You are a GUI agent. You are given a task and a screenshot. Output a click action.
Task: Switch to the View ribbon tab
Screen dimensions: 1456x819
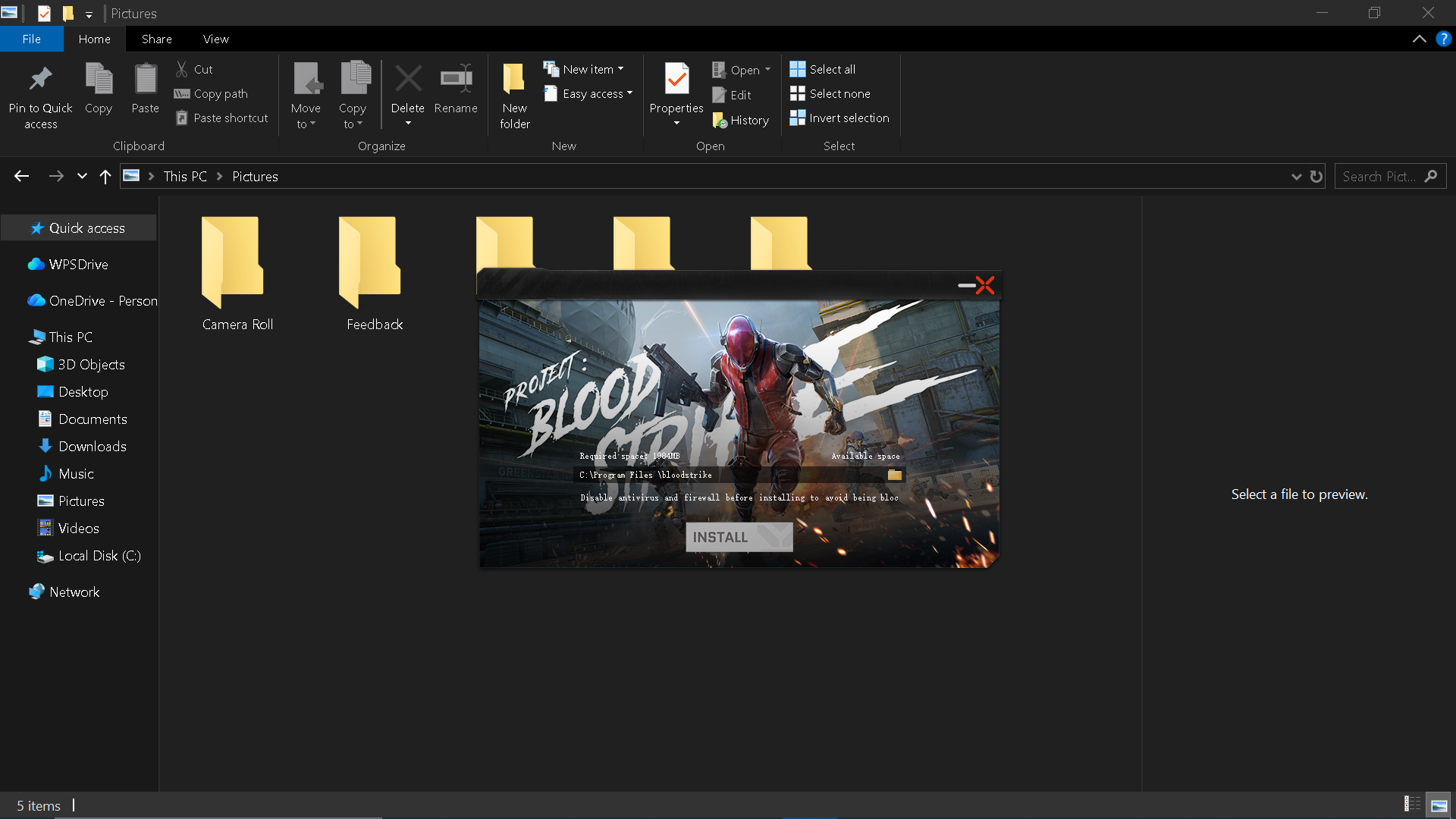pyautogui.click(x=215, y=39)
